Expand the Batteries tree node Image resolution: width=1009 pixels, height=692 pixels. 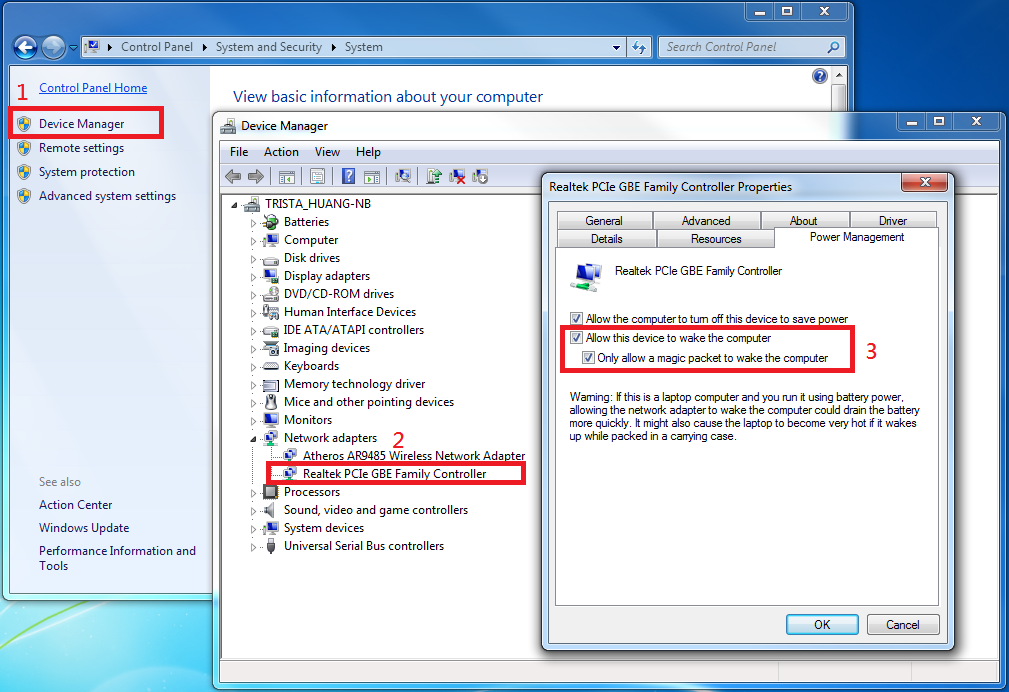click(x=253, y=223)
